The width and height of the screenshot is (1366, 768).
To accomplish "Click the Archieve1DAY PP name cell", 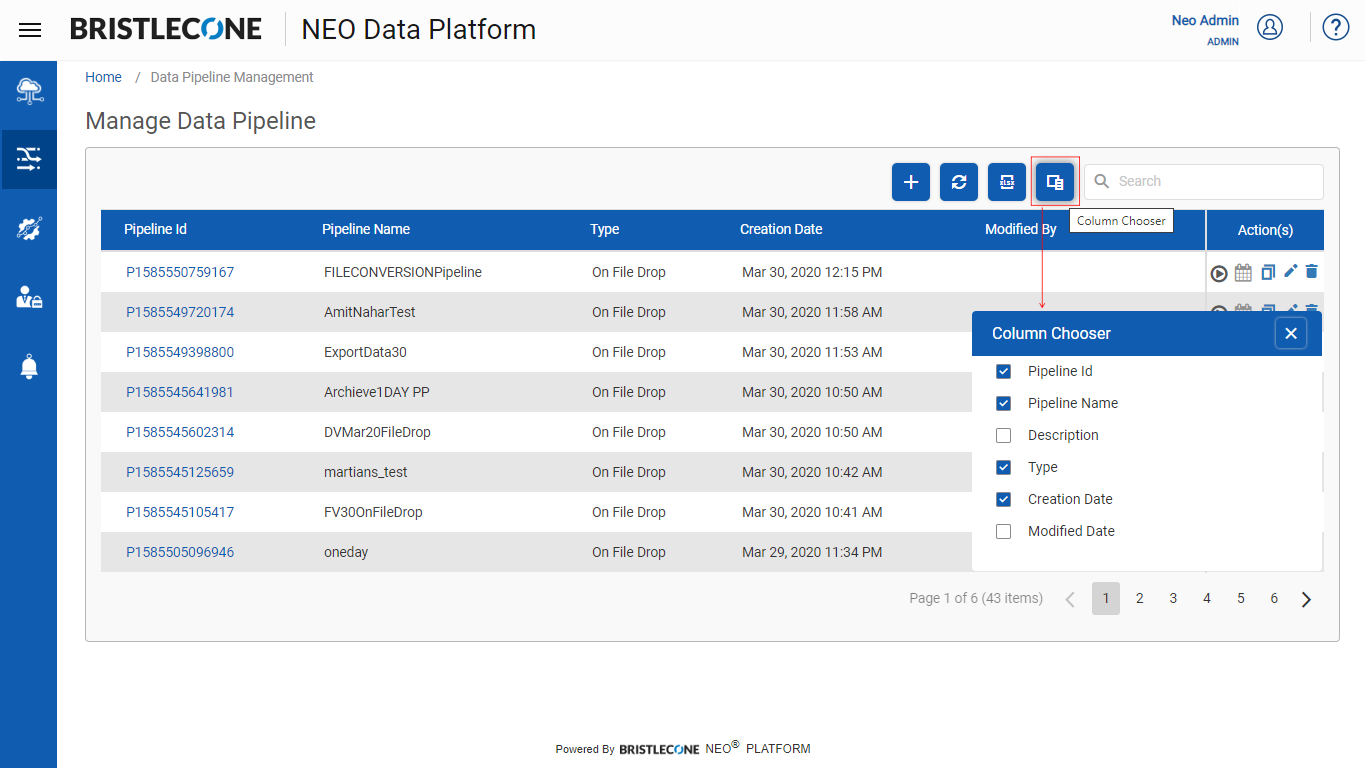I will [x=377, y=392].
